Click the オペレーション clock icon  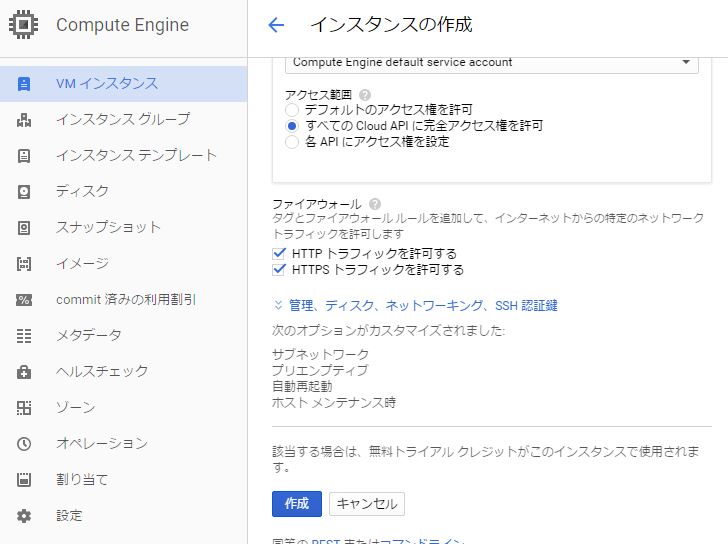click(24, 444)
